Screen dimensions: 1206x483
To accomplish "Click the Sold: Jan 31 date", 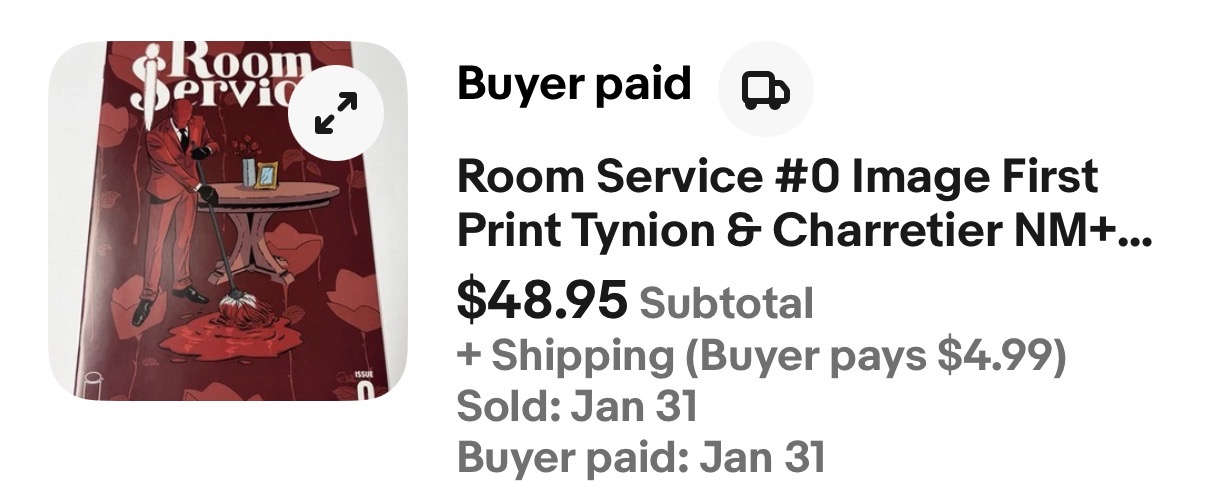I will pyautogui.click(x=576, y=407).
